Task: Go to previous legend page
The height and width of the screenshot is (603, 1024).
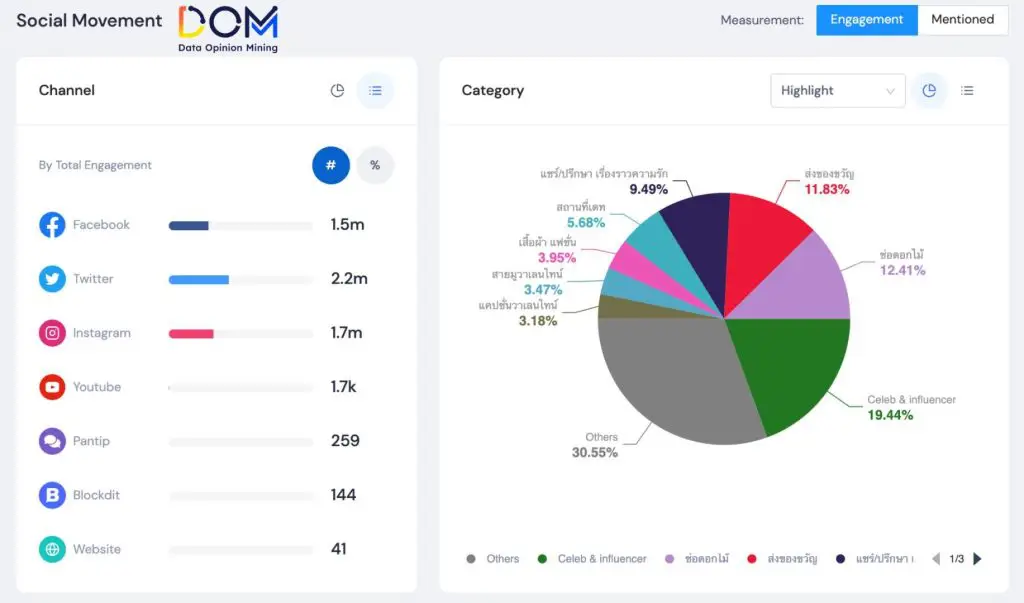Action: [x=936, y=559]
